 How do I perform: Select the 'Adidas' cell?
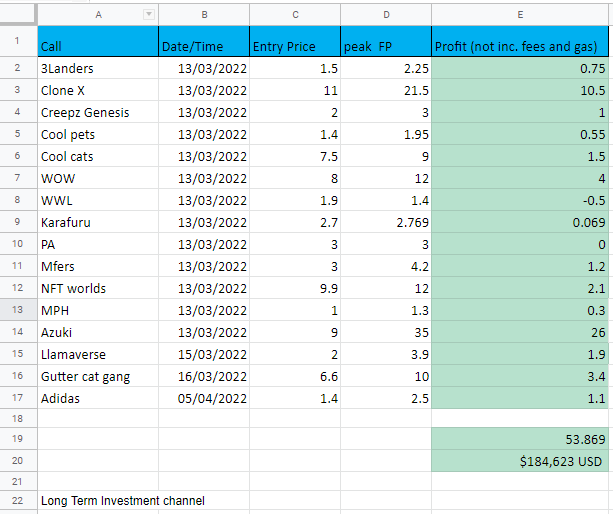point(98,398)
